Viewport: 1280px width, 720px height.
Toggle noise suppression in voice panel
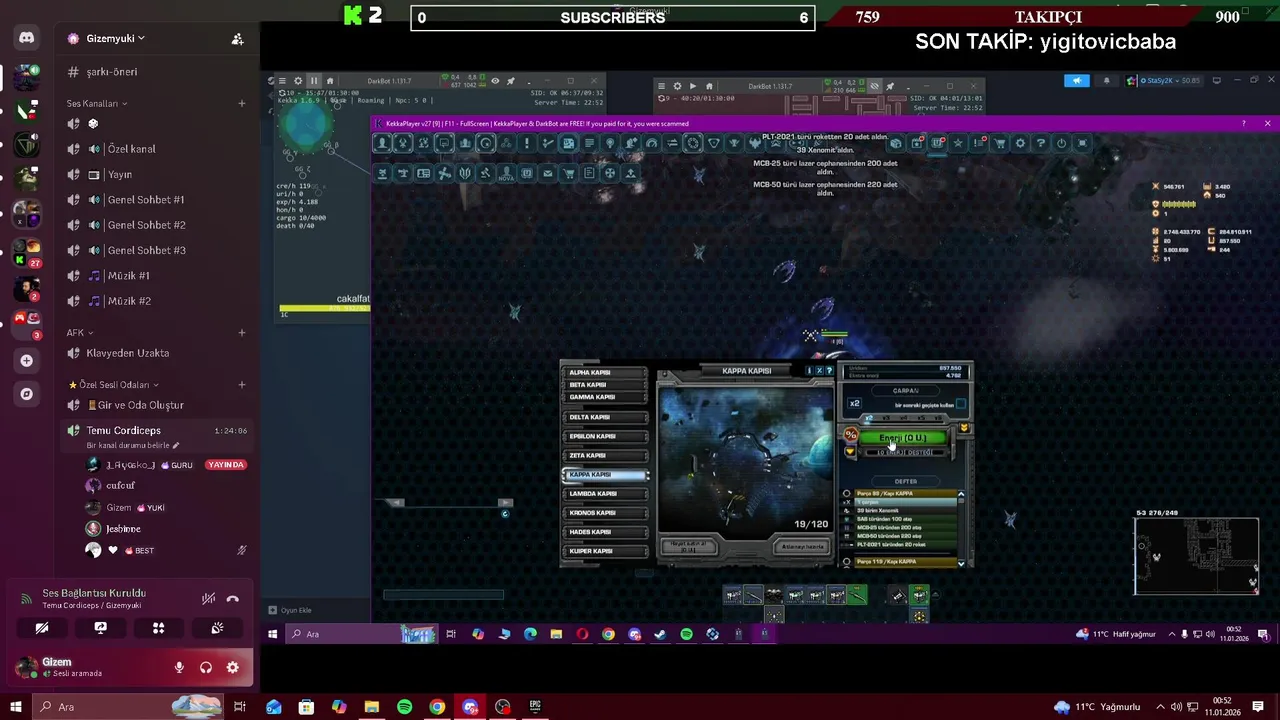208,599
